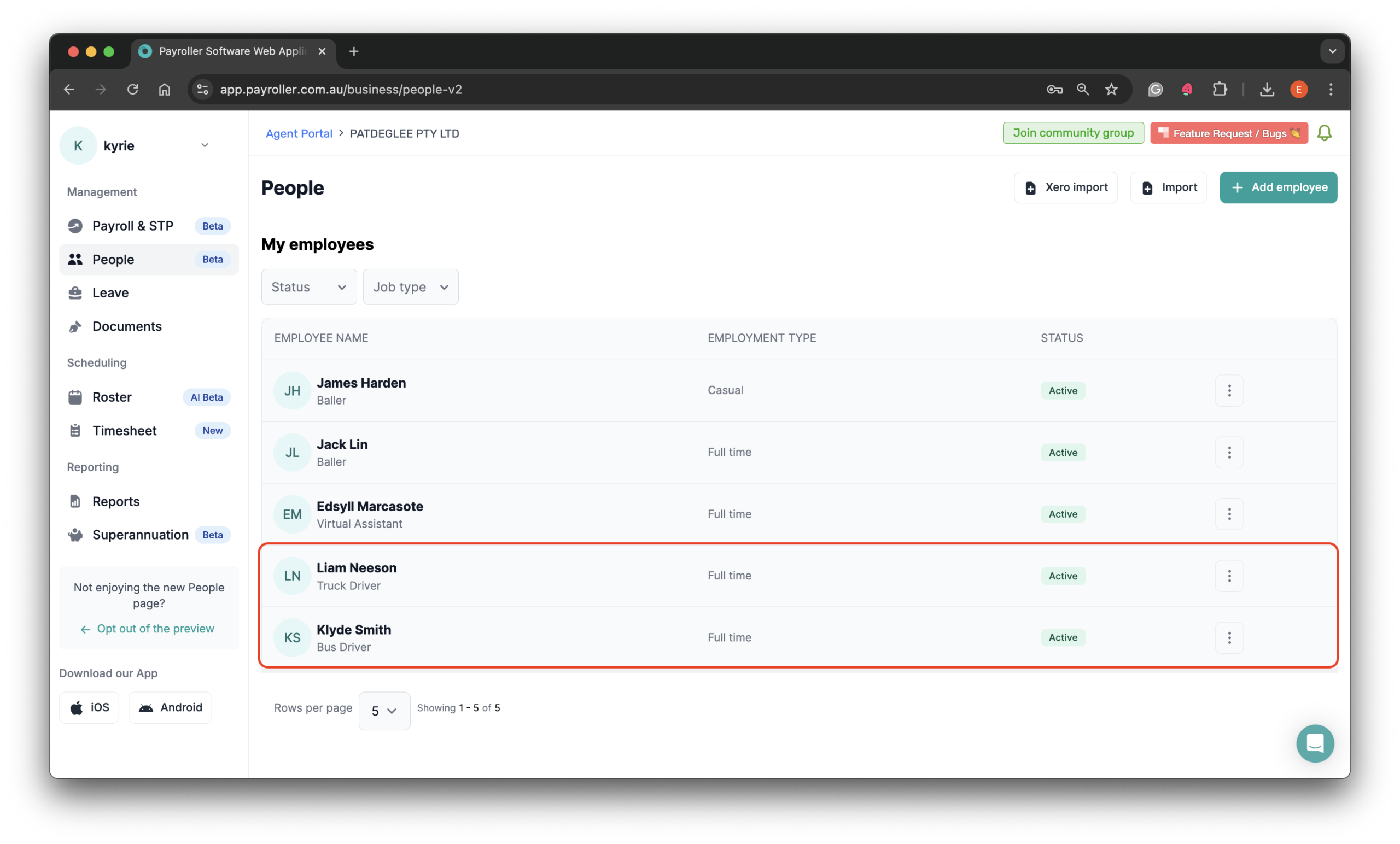The height and width of the screenshot is (844, 1400).
Task: Click the Superannuation piggy bank icon
Action: click(75, 535)
